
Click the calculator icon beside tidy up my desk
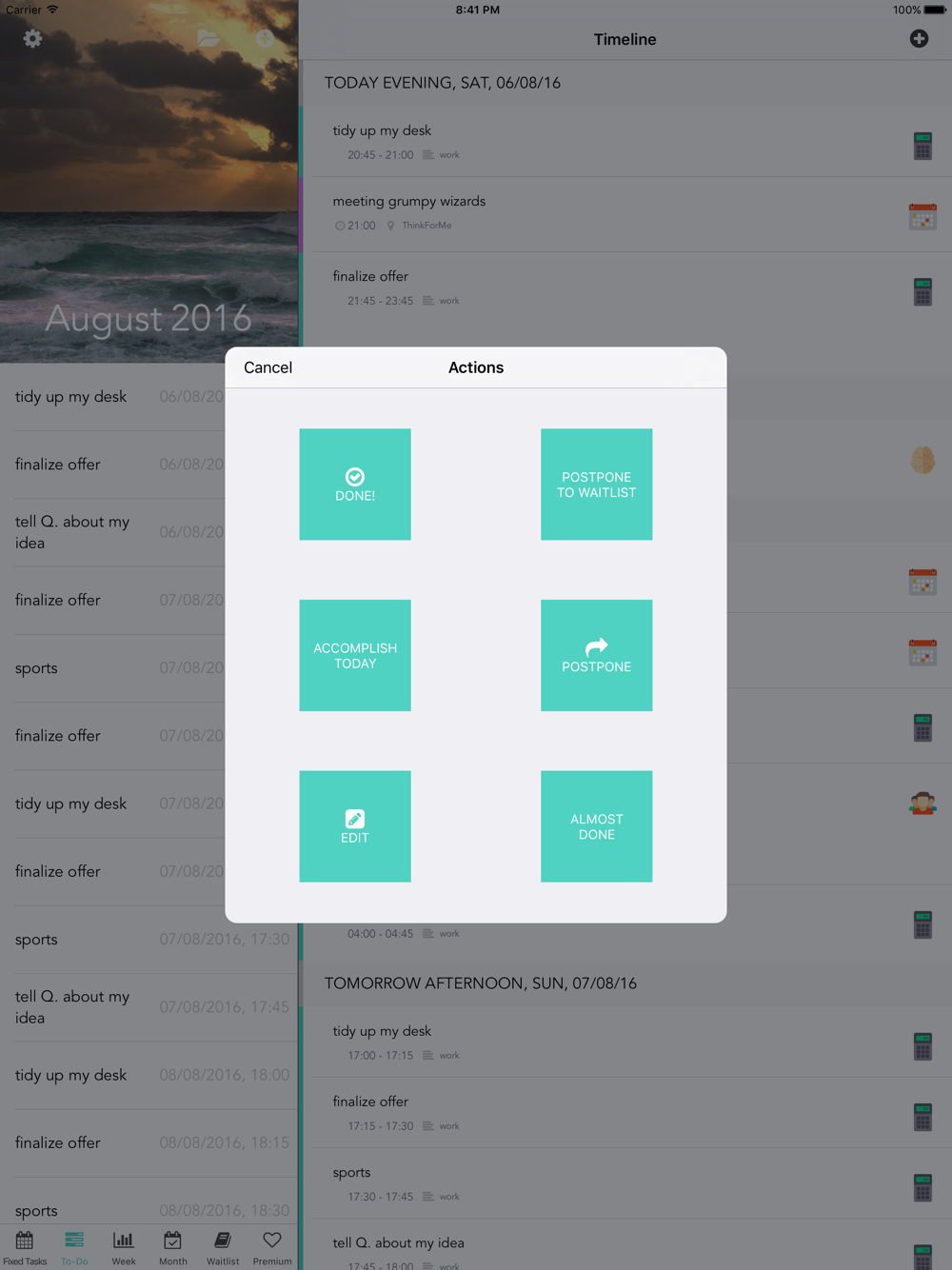coord(922,146)
